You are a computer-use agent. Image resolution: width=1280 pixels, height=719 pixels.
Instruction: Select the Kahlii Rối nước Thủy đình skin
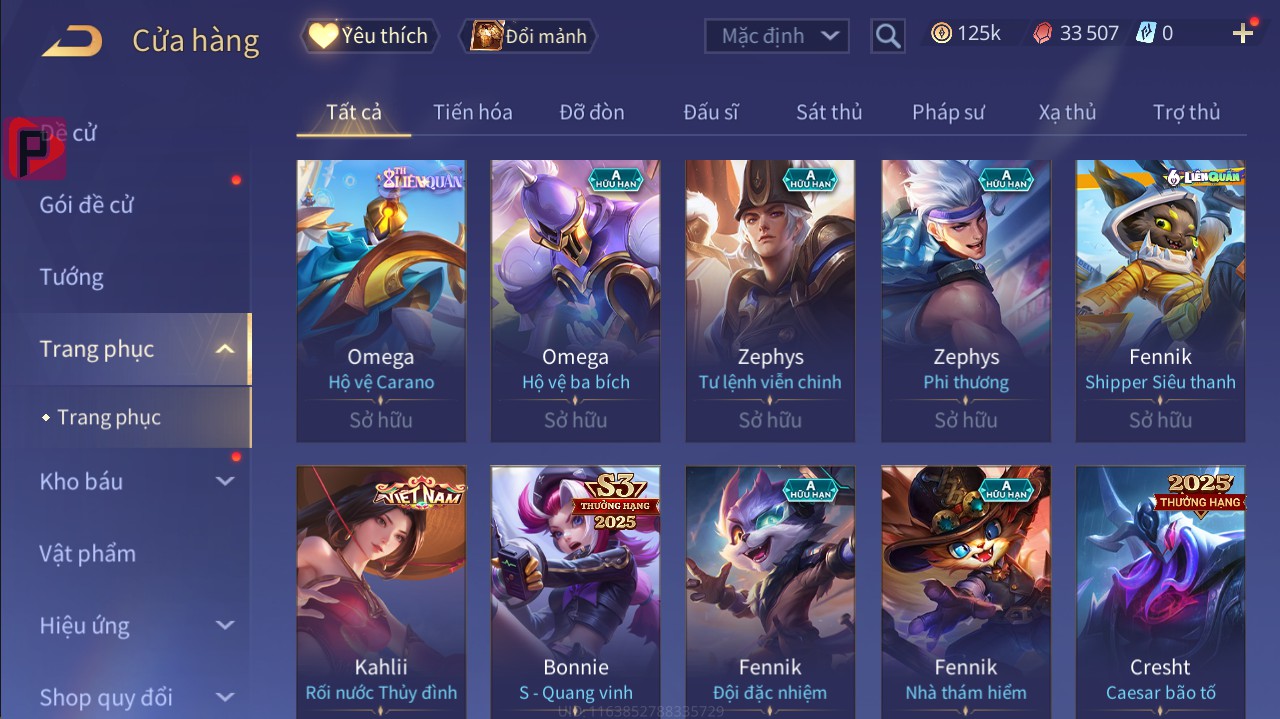[381, 592]
